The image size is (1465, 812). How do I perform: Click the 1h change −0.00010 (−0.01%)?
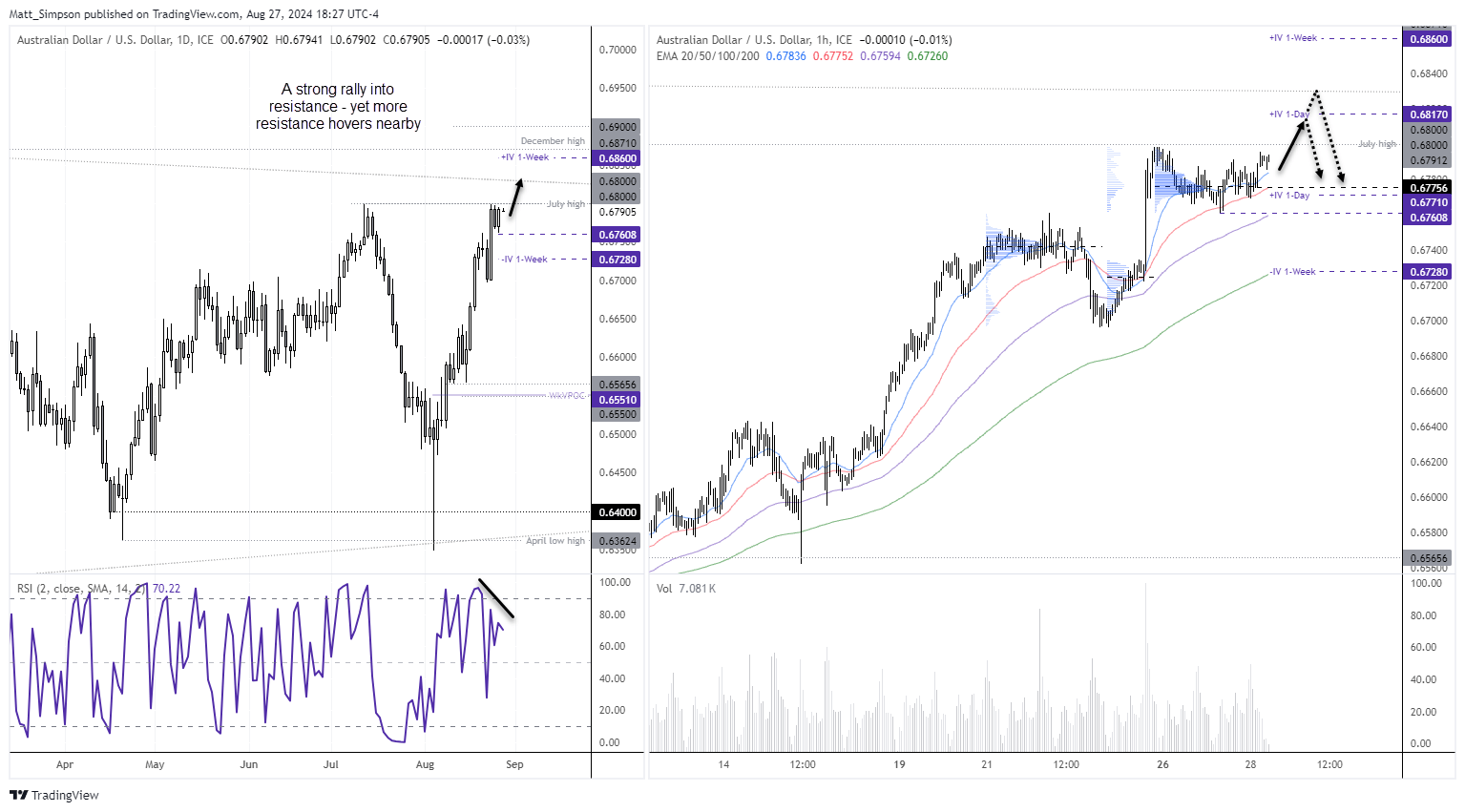pyautogui.click(x=906, y=40)
